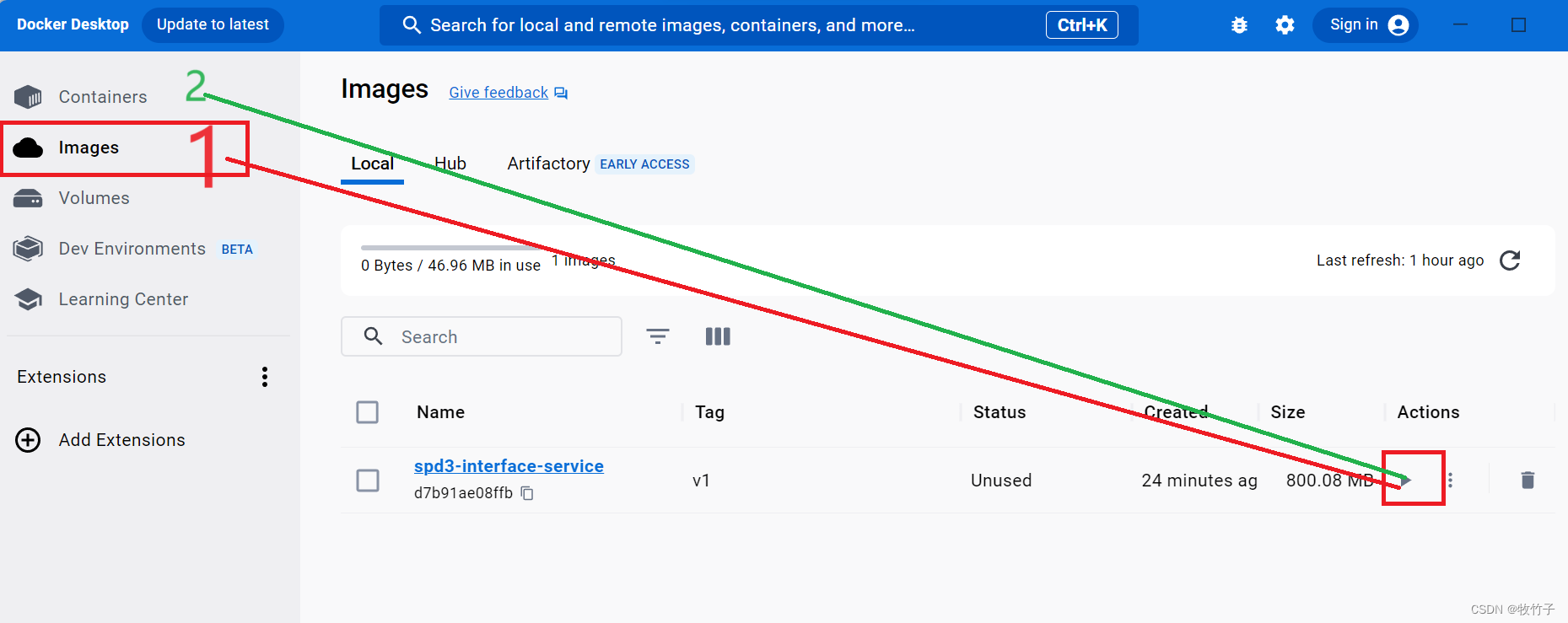Click the EARLY ACCESS badge
This screenshot has height=623, width=1568.
pyautogui.click(x=645, y=164)
